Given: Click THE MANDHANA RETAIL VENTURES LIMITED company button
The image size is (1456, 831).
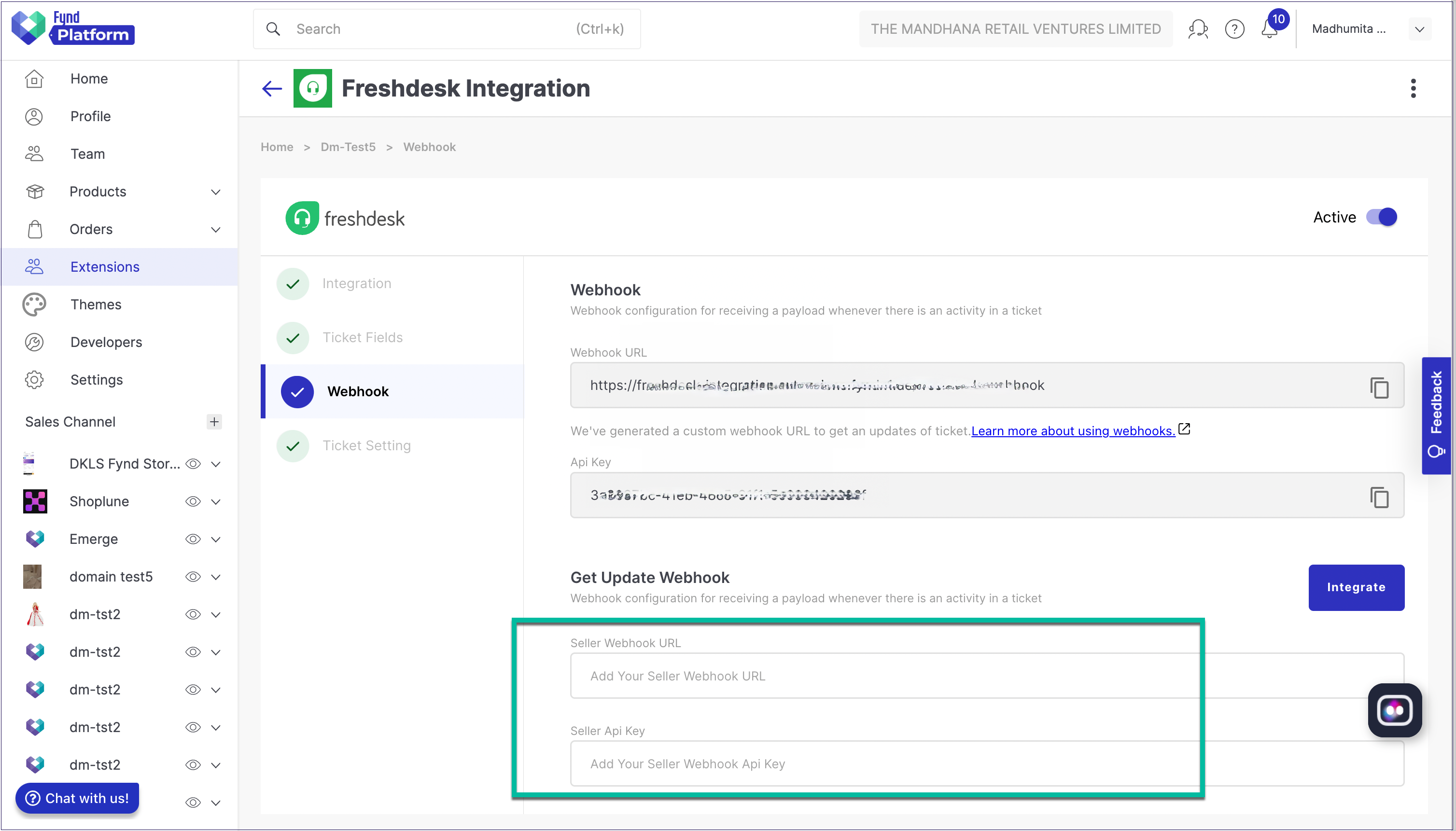Looking at the screenshot, I should tap(1015, 28).
